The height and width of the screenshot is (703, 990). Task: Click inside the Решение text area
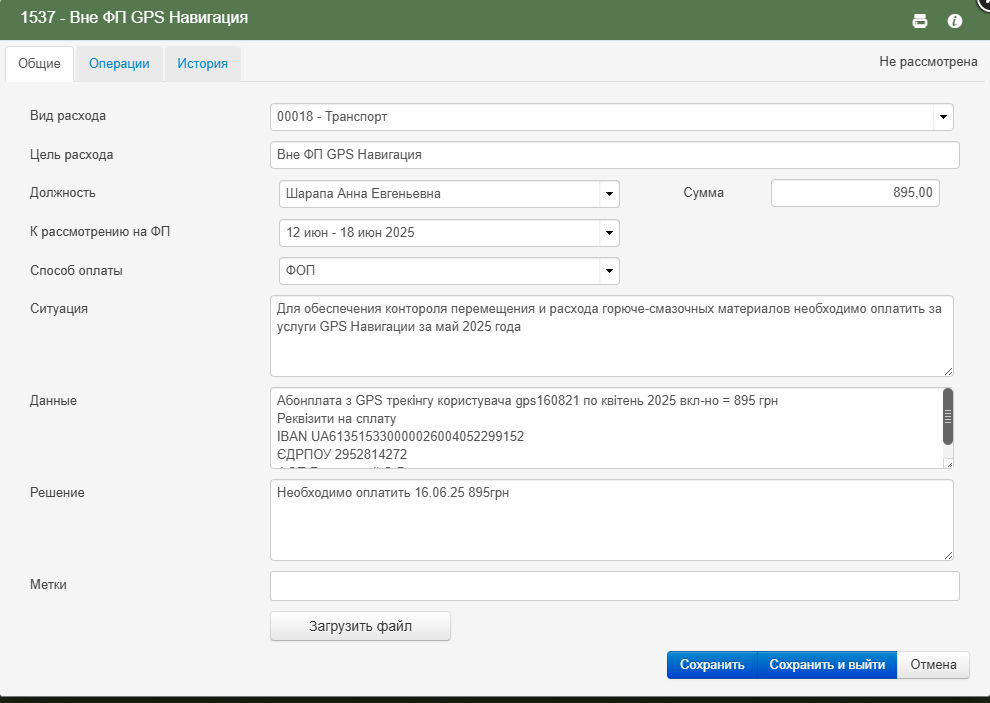click(x=611, y=520)
